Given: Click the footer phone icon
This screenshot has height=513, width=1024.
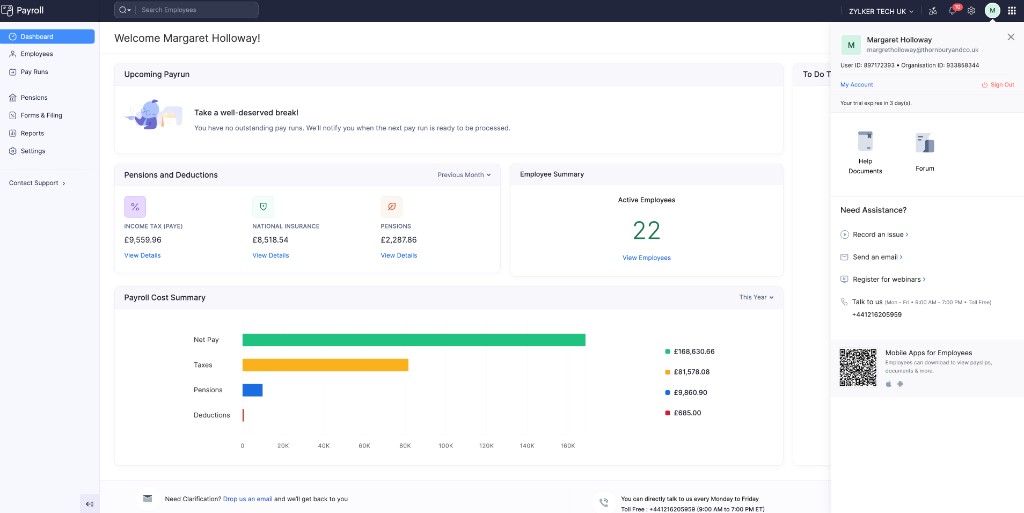Looking at the screenshot, I should 604,503.
